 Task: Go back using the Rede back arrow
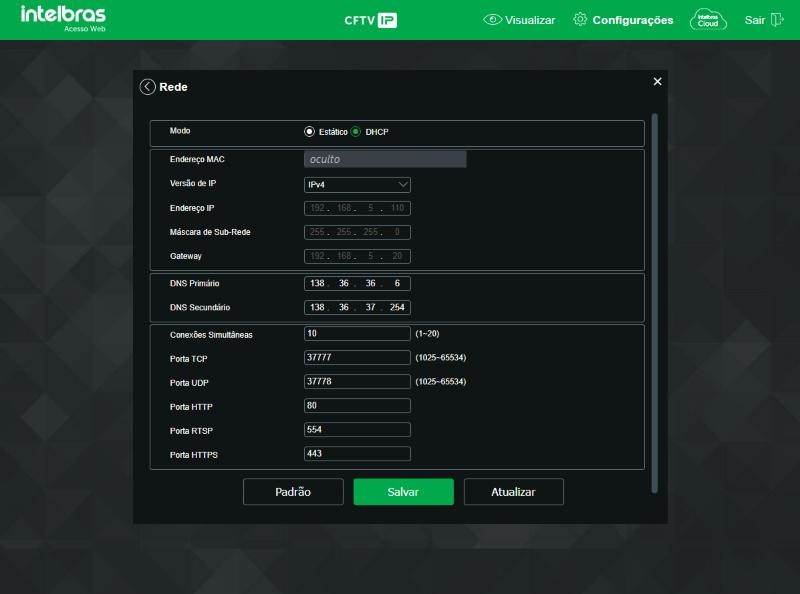pyautogui.click(x=147, y=87)
